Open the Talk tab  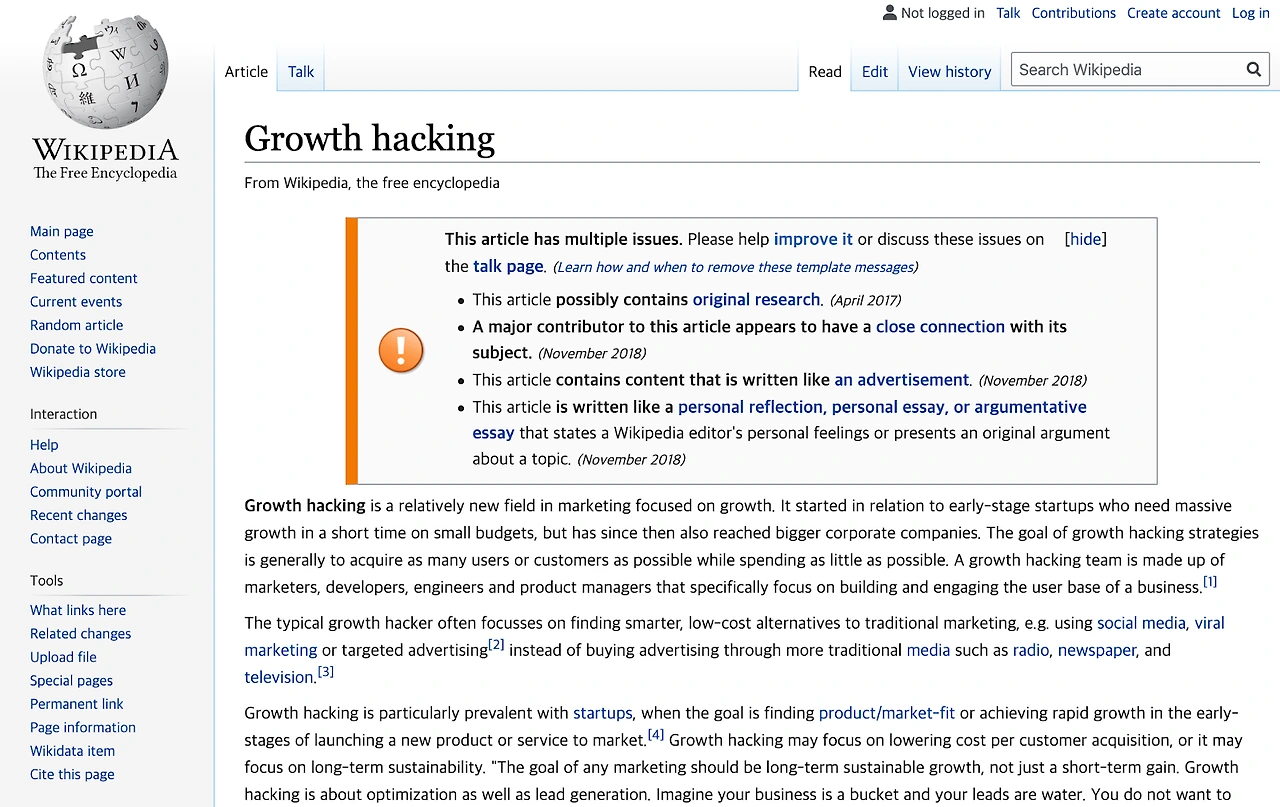tap(301, 72)
